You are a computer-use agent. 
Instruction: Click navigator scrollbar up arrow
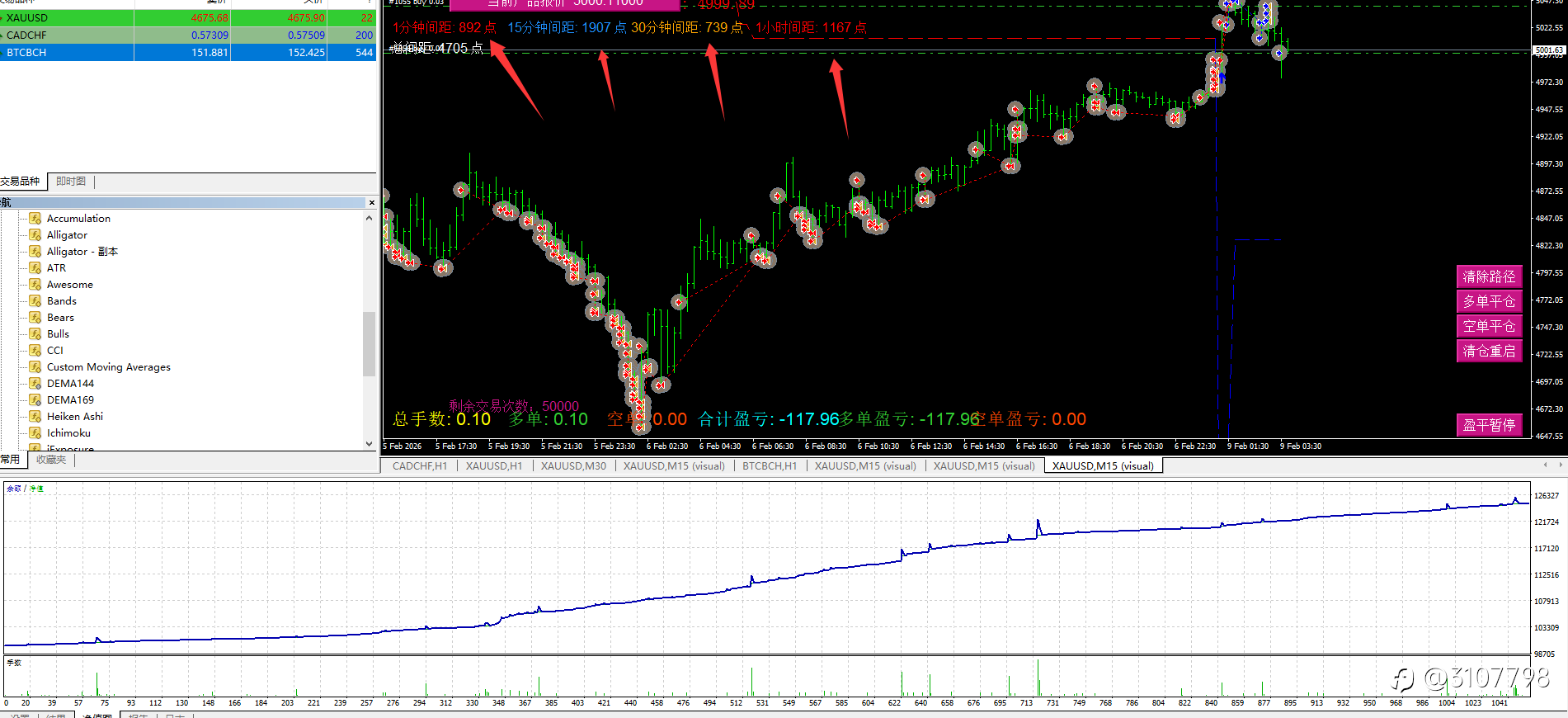pyautogui.click(x=369, y=218)
